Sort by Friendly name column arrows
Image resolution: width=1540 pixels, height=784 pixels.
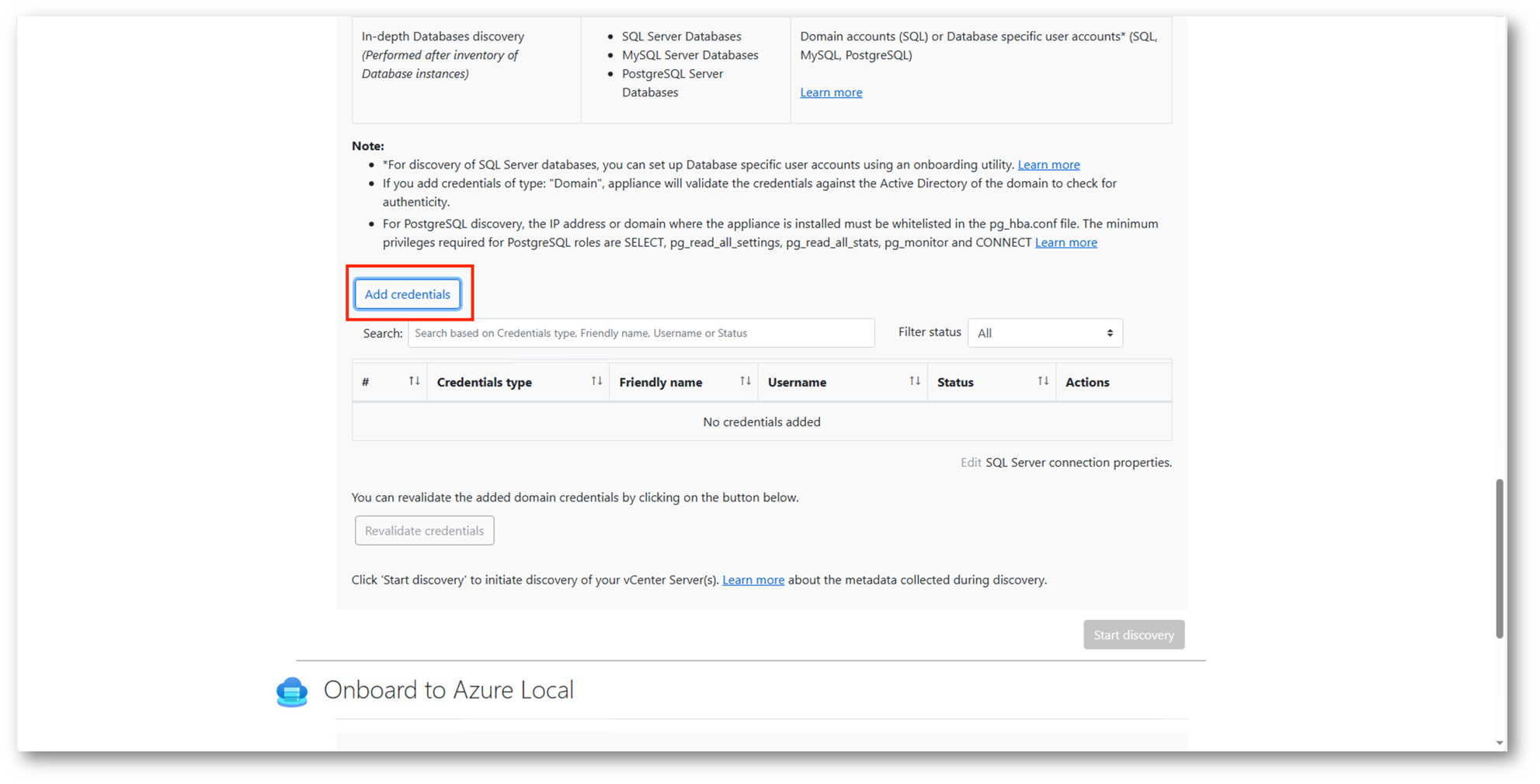click(745, 381)
